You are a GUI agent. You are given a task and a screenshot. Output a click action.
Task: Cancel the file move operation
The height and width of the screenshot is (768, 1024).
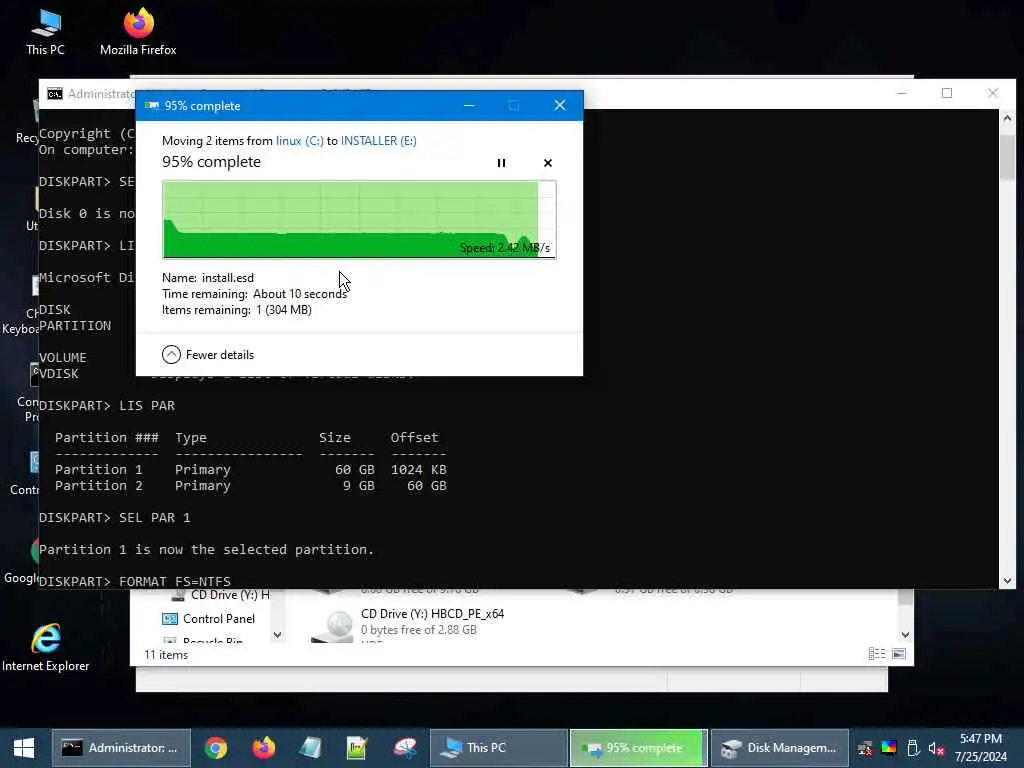(547, 163)
